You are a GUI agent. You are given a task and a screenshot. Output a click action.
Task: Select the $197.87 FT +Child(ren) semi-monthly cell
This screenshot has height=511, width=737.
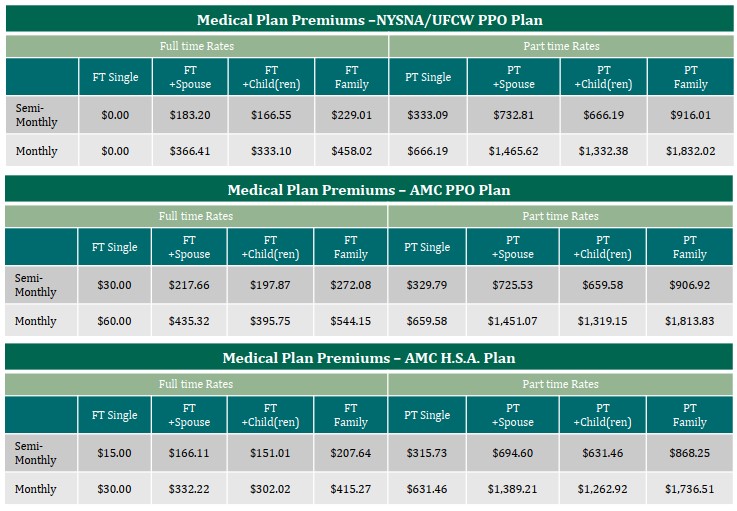coord(271,285)
